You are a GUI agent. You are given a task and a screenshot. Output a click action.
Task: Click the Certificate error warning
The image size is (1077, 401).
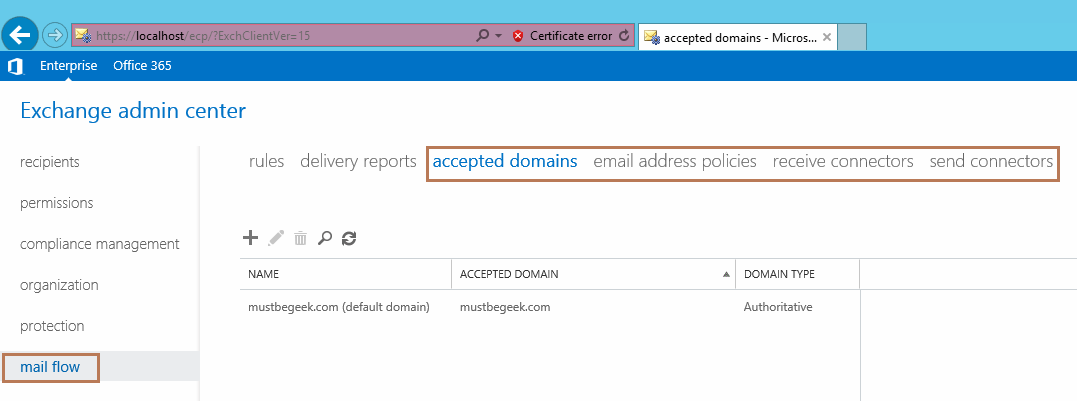click(563, 36)
